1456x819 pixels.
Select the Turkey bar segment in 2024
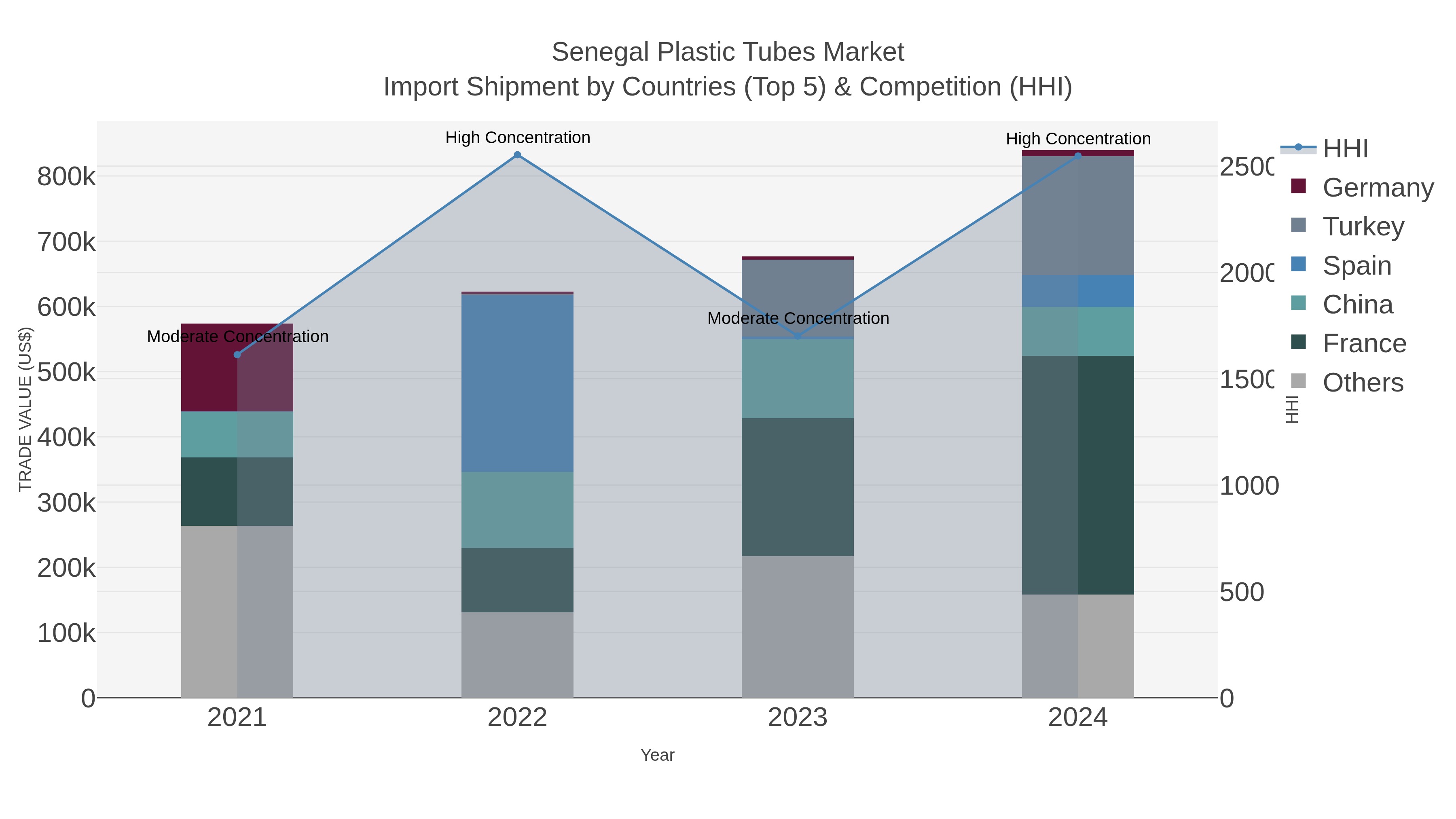(1078, 216)
